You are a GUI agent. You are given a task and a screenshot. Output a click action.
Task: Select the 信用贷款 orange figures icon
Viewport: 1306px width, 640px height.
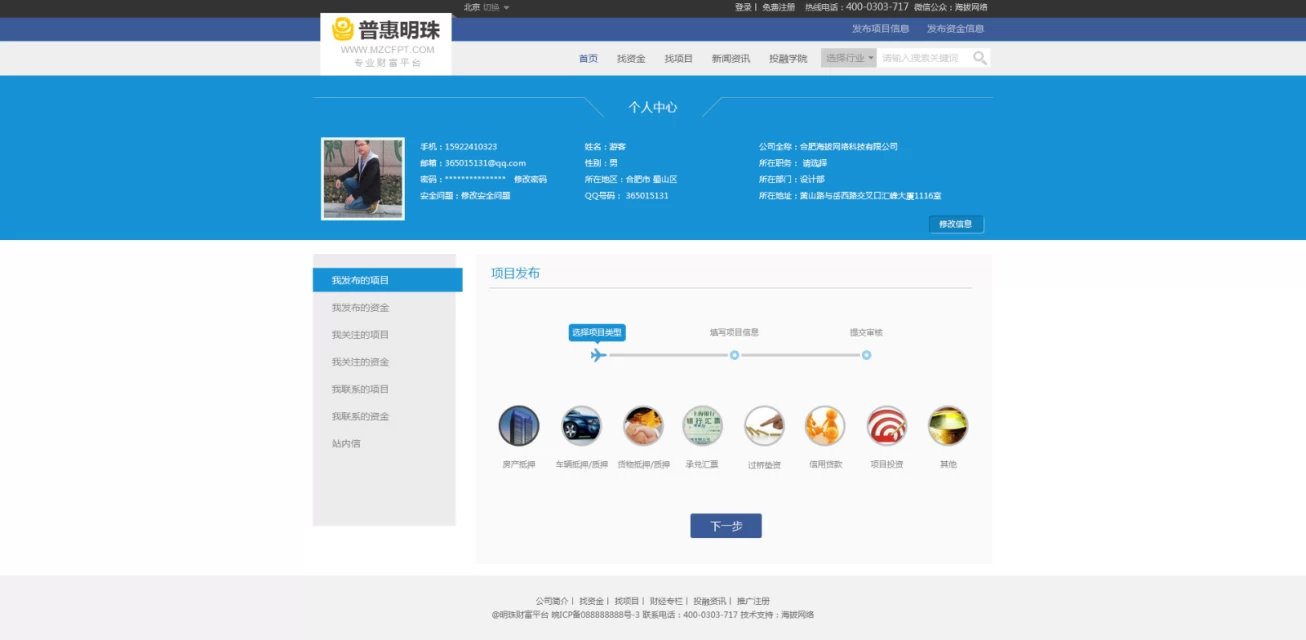(x=825, y=426)
